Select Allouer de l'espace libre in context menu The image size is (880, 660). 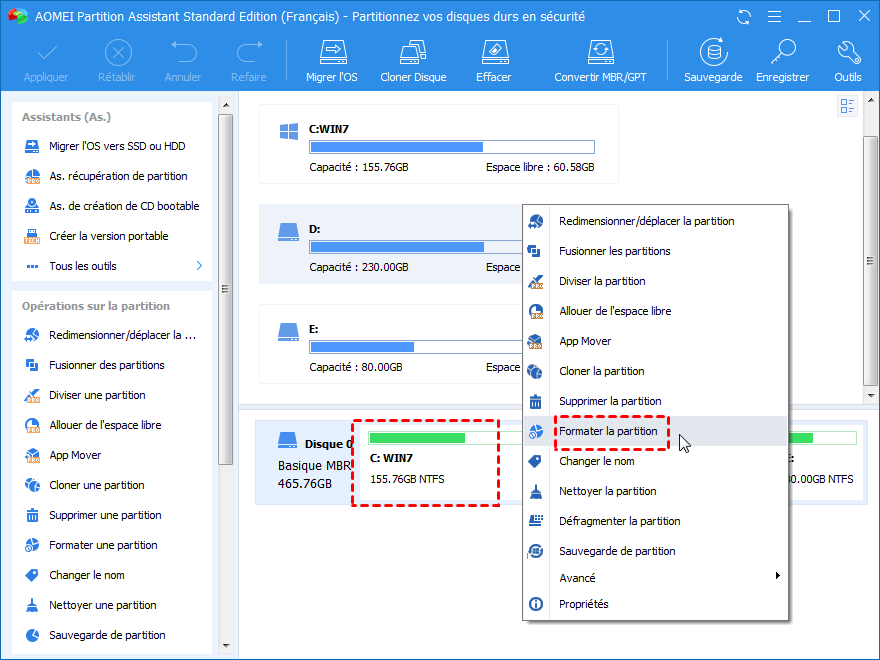tap(656, 311)
